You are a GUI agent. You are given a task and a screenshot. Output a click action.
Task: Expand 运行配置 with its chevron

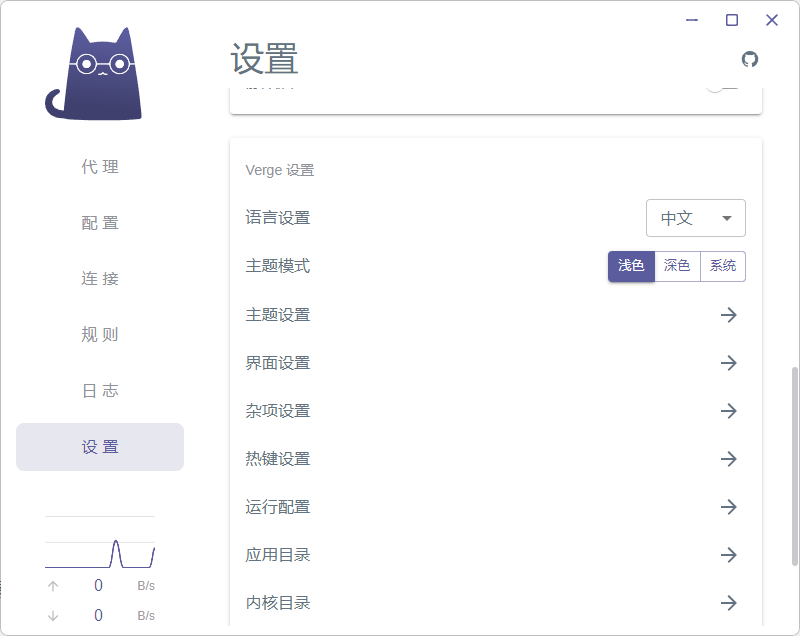(729, 507)
